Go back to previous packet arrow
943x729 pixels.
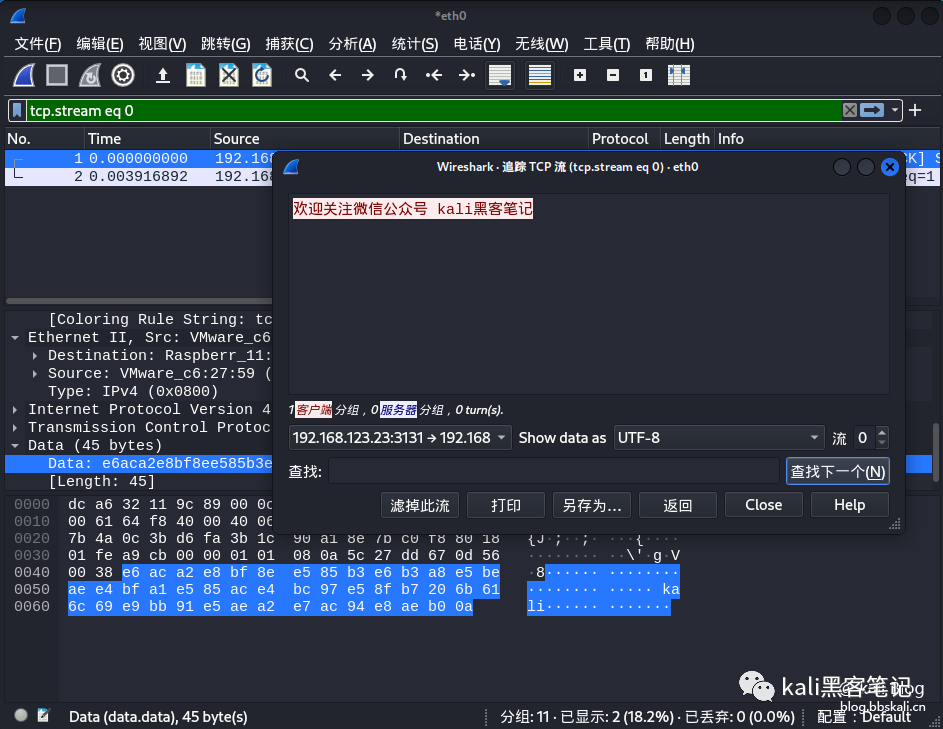pyautogui.click(x=335, y=75)
